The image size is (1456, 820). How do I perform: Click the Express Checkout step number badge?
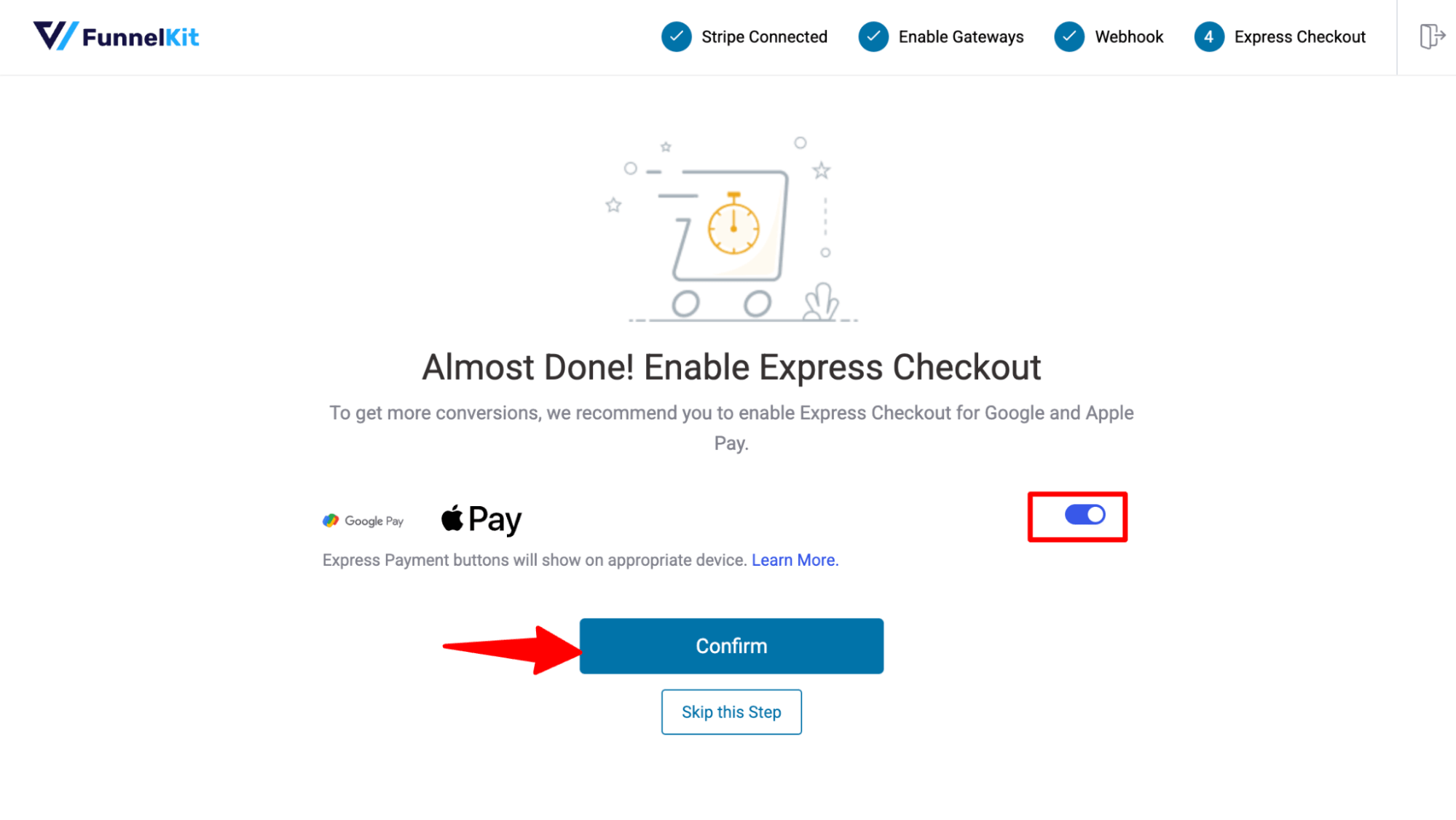[x=1209, y=37]
